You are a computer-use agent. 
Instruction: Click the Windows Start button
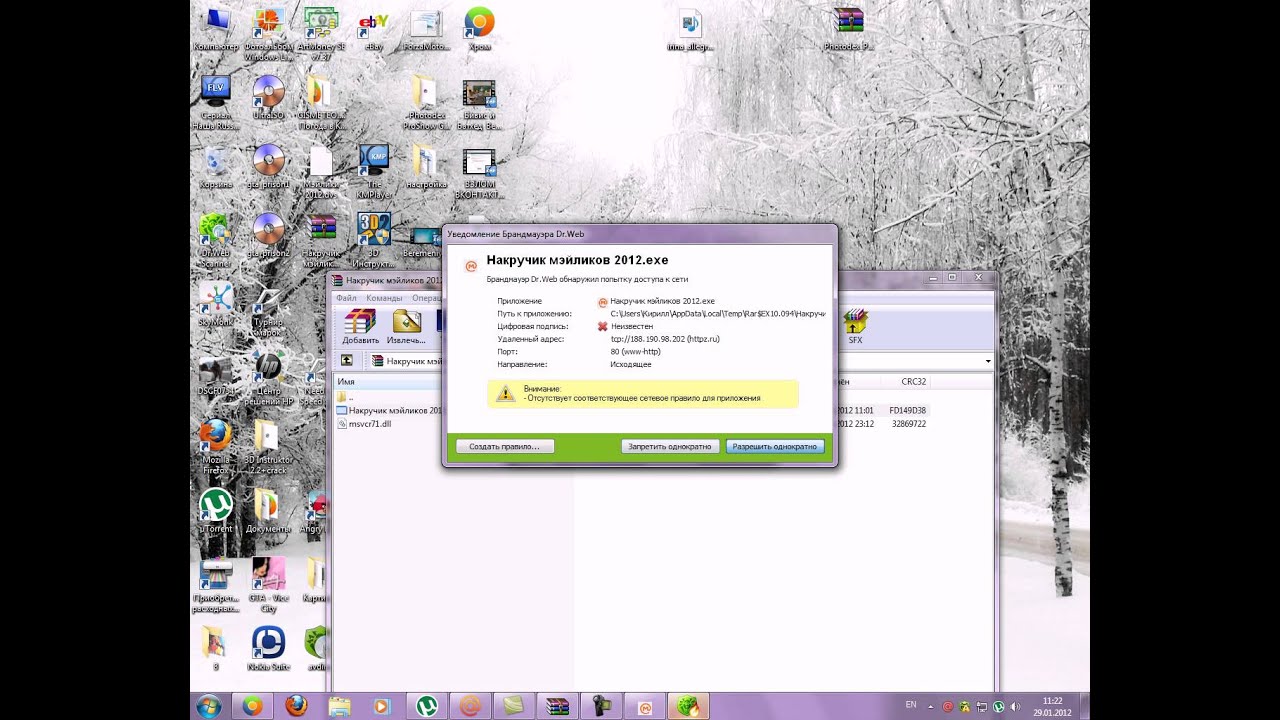[210, 706]
